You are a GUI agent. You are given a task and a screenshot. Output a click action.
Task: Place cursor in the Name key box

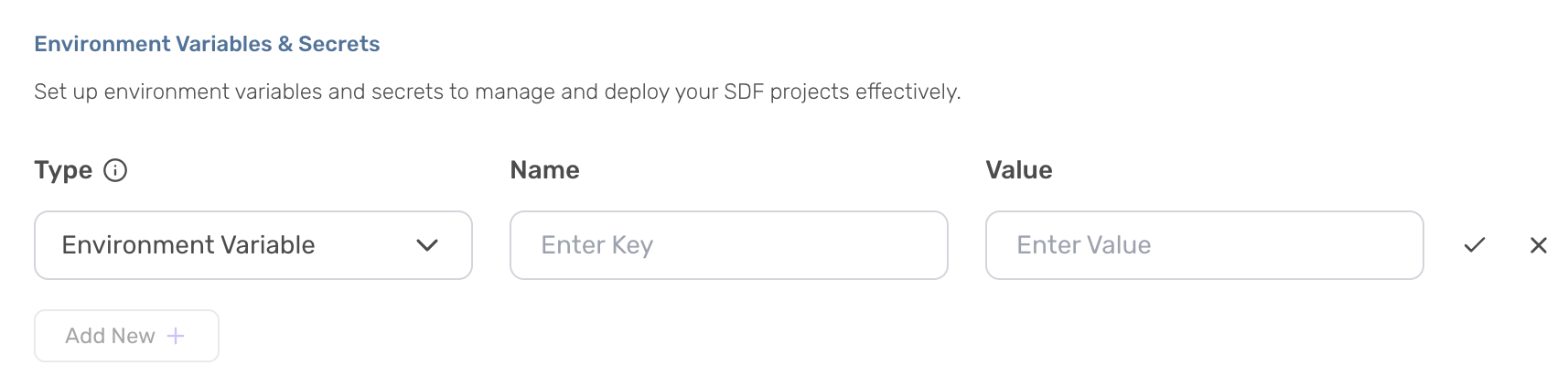tap(728, 245)
